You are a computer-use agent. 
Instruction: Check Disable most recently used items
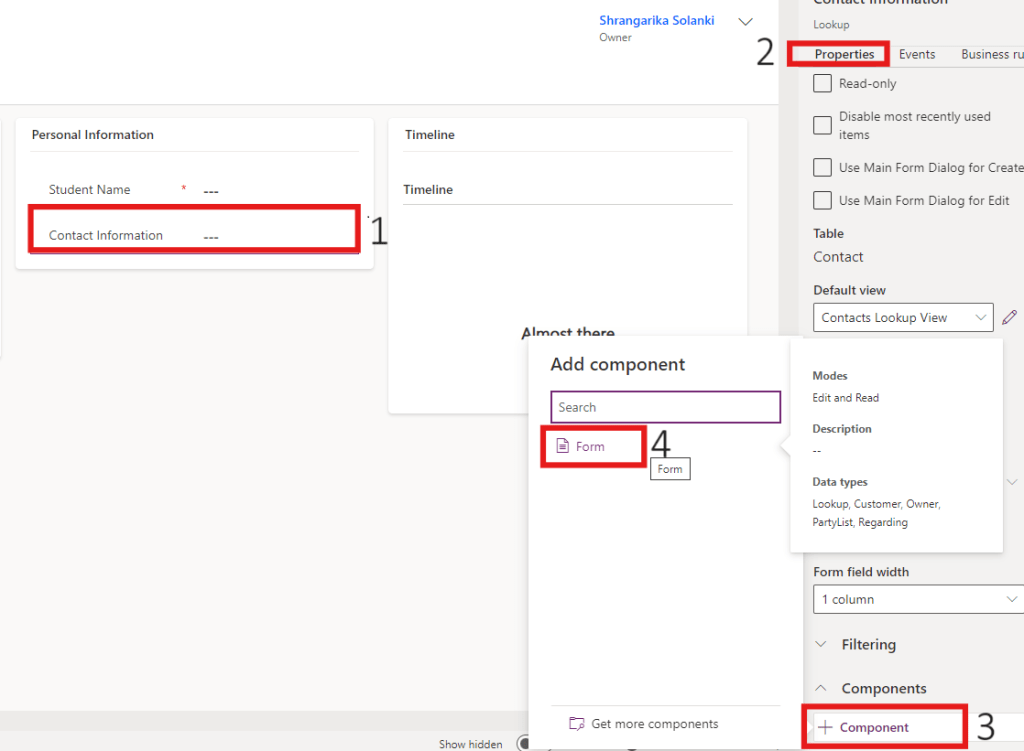point(822,125)
